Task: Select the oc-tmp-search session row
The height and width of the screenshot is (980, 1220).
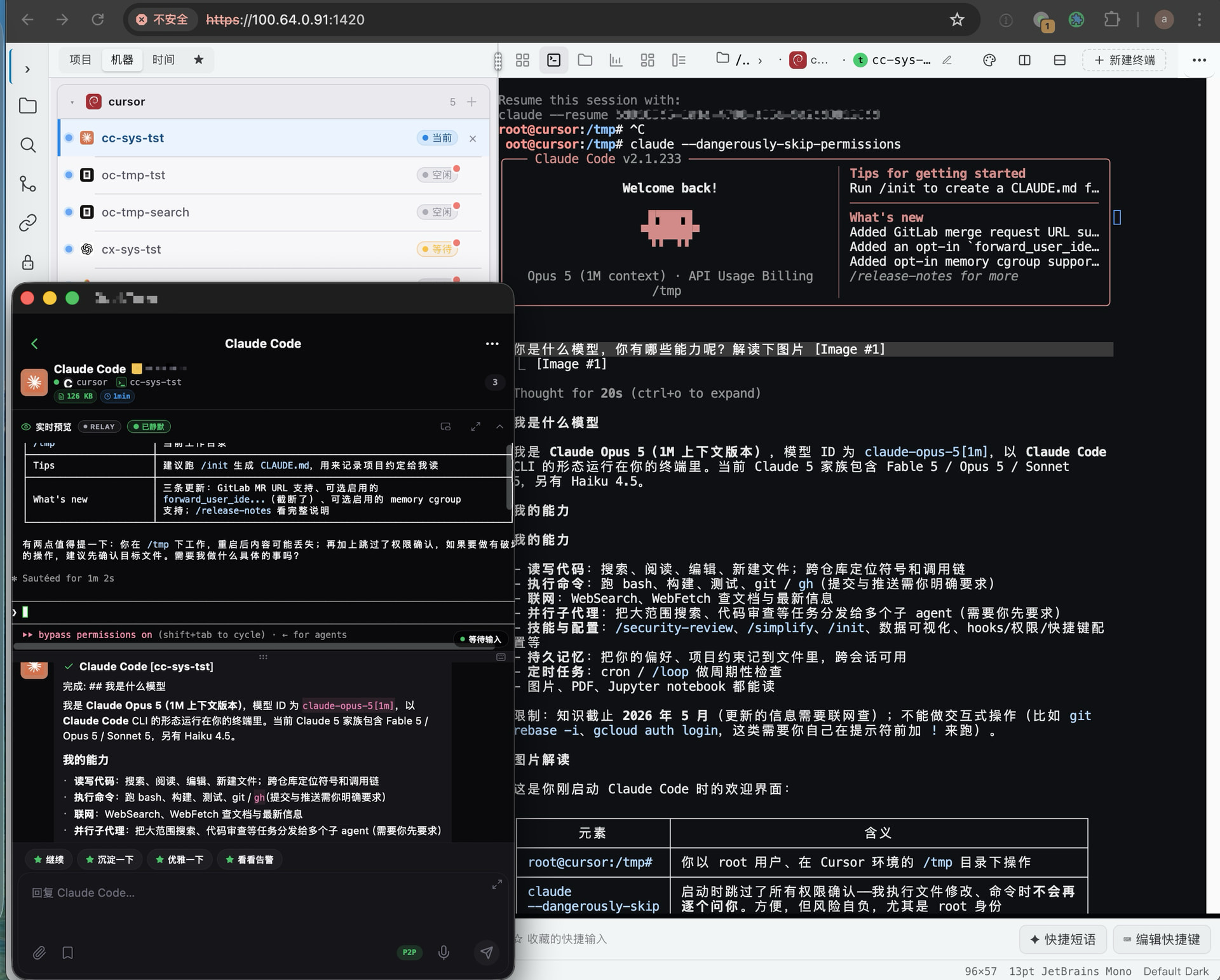Action: point(273,212)
